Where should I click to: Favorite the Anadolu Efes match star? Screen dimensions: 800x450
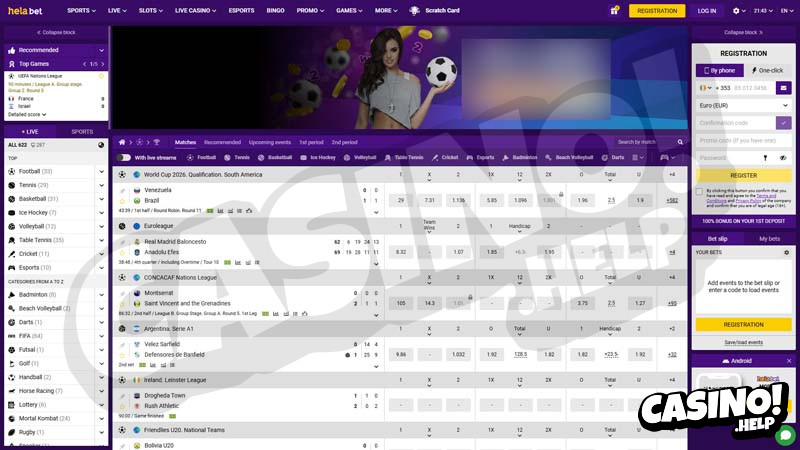coord(122,253)
